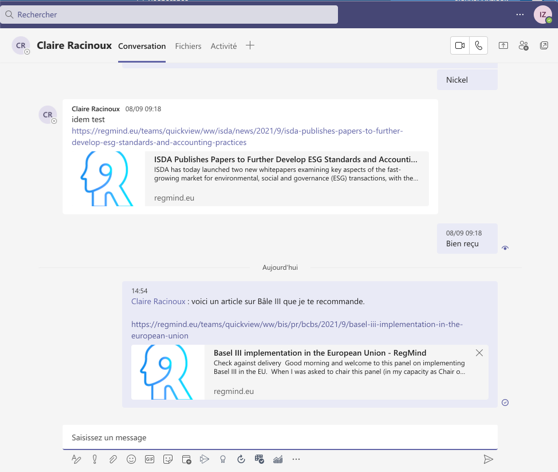This screenshot has width=558, height=472.
Task: Click the sent status checkmark icon
Action: click(x=505, y=403)
